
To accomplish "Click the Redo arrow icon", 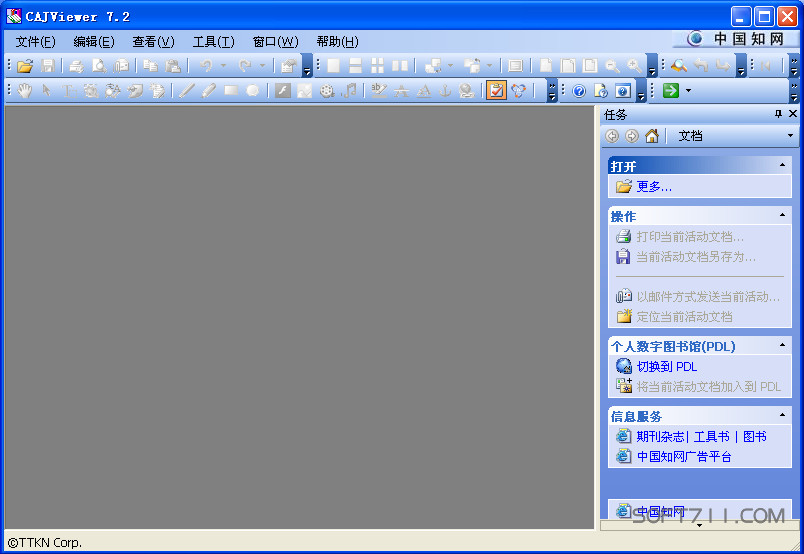I will [x=245, y=66].
